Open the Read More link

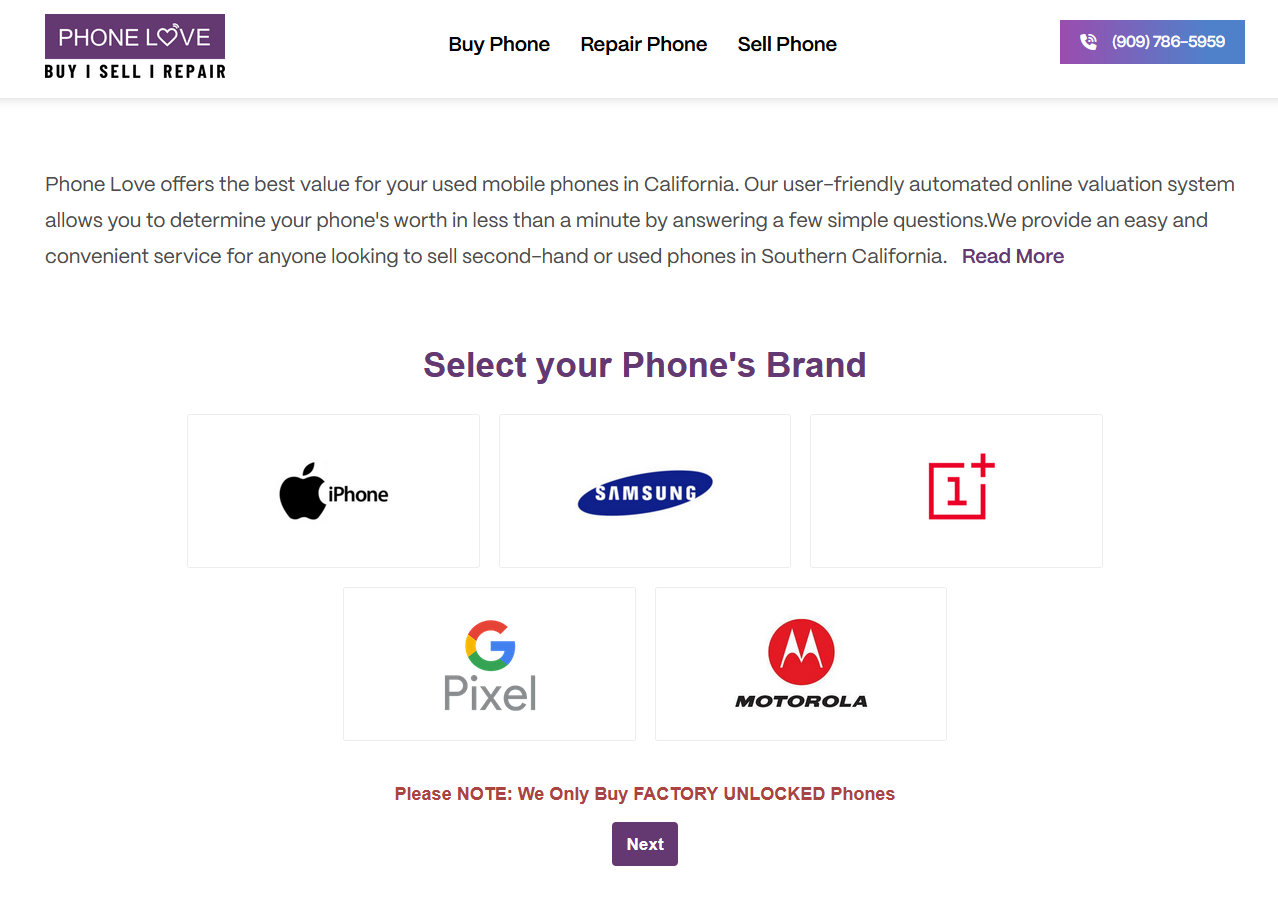point(1013,256)
